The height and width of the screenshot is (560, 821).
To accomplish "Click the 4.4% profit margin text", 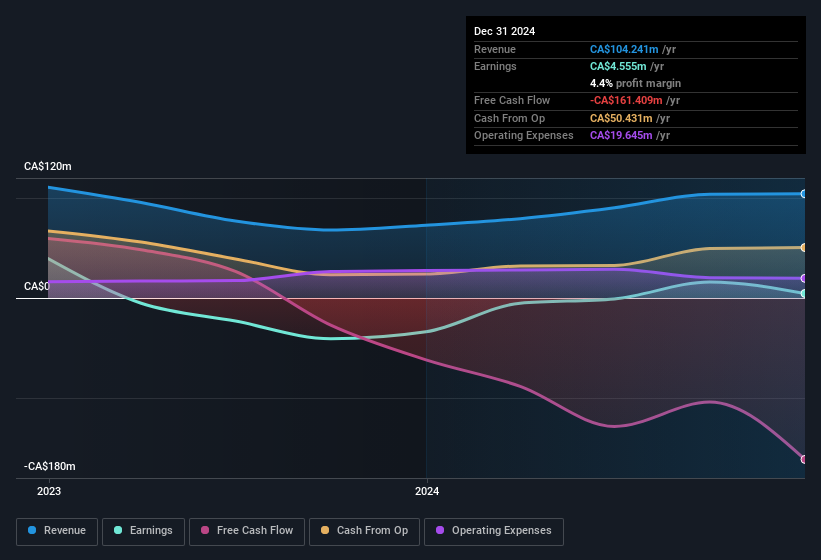I will click(635, 83).
